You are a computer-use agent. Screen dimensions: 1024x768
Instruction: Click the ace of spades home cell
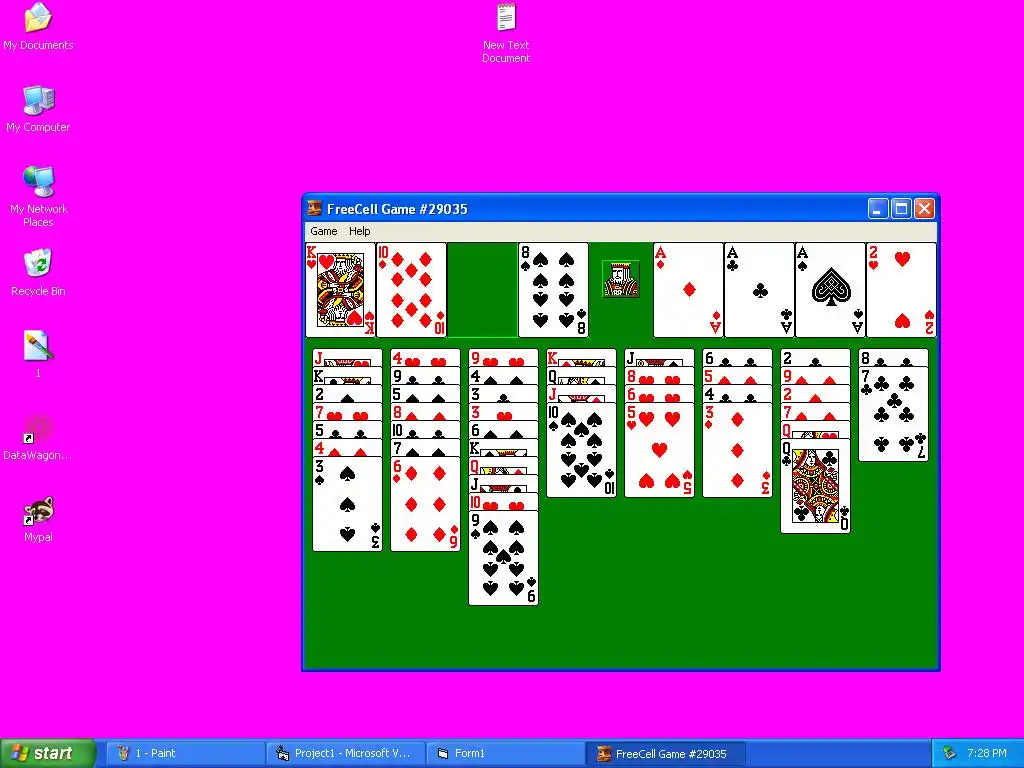point(830,290)
